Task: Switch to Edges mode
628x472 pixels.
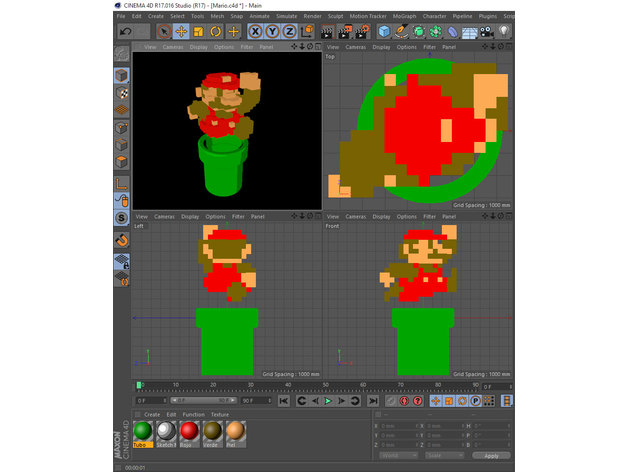Action: pos(121,145)
